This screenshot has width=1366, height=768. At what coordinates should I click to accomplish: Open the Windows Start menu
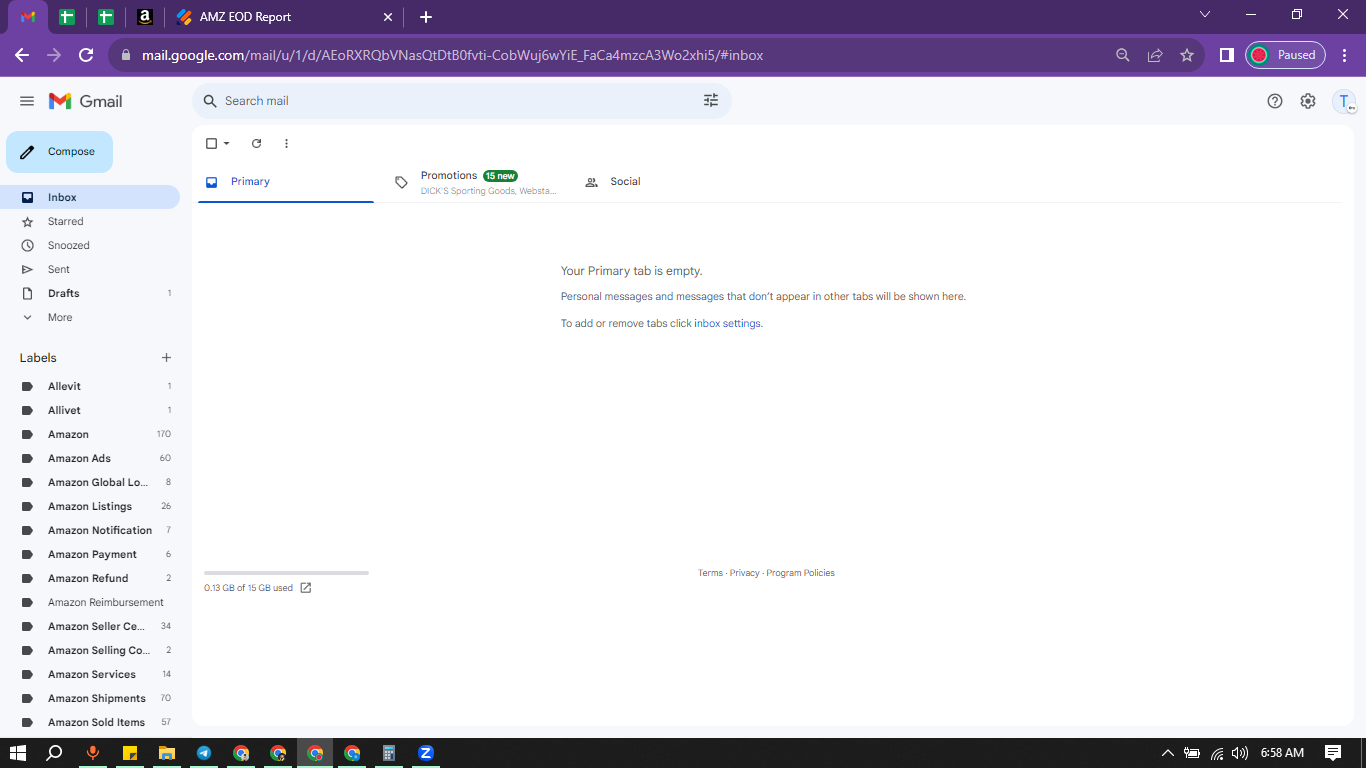coord(18,753)
